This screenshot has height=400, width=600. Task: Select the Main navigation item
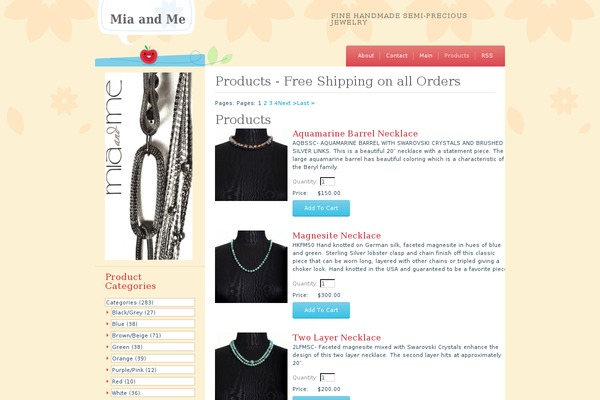click(x=426, y=56)
